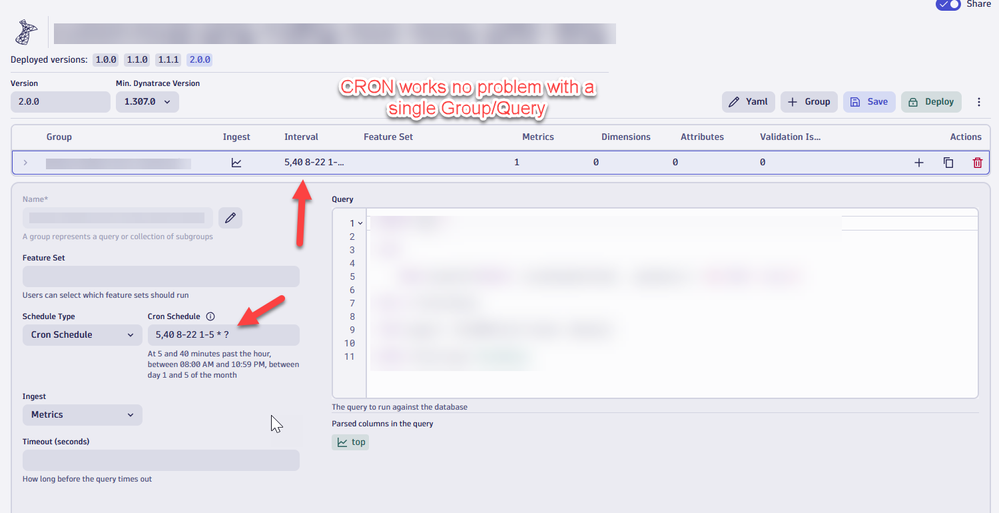Screen dimensions: 999x513
Task: Select deployed version 1.1.1
Action: point(168,60)
